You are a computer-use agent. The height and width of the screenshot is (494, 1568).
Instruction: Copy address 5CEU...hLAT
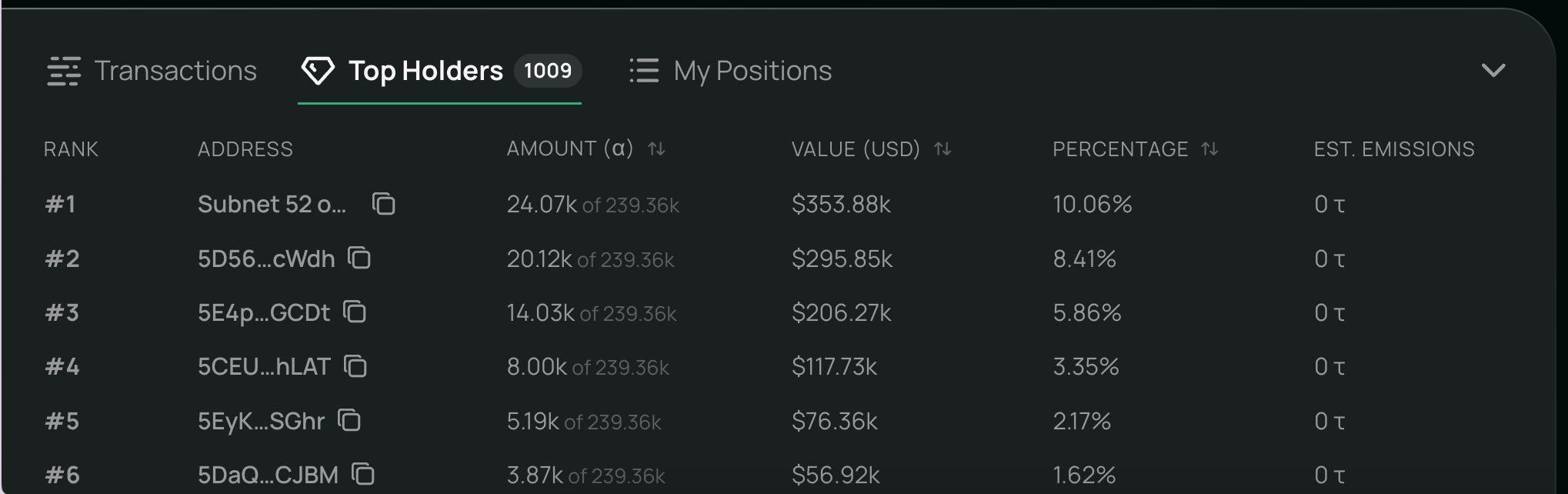click(x=355, y=366)
